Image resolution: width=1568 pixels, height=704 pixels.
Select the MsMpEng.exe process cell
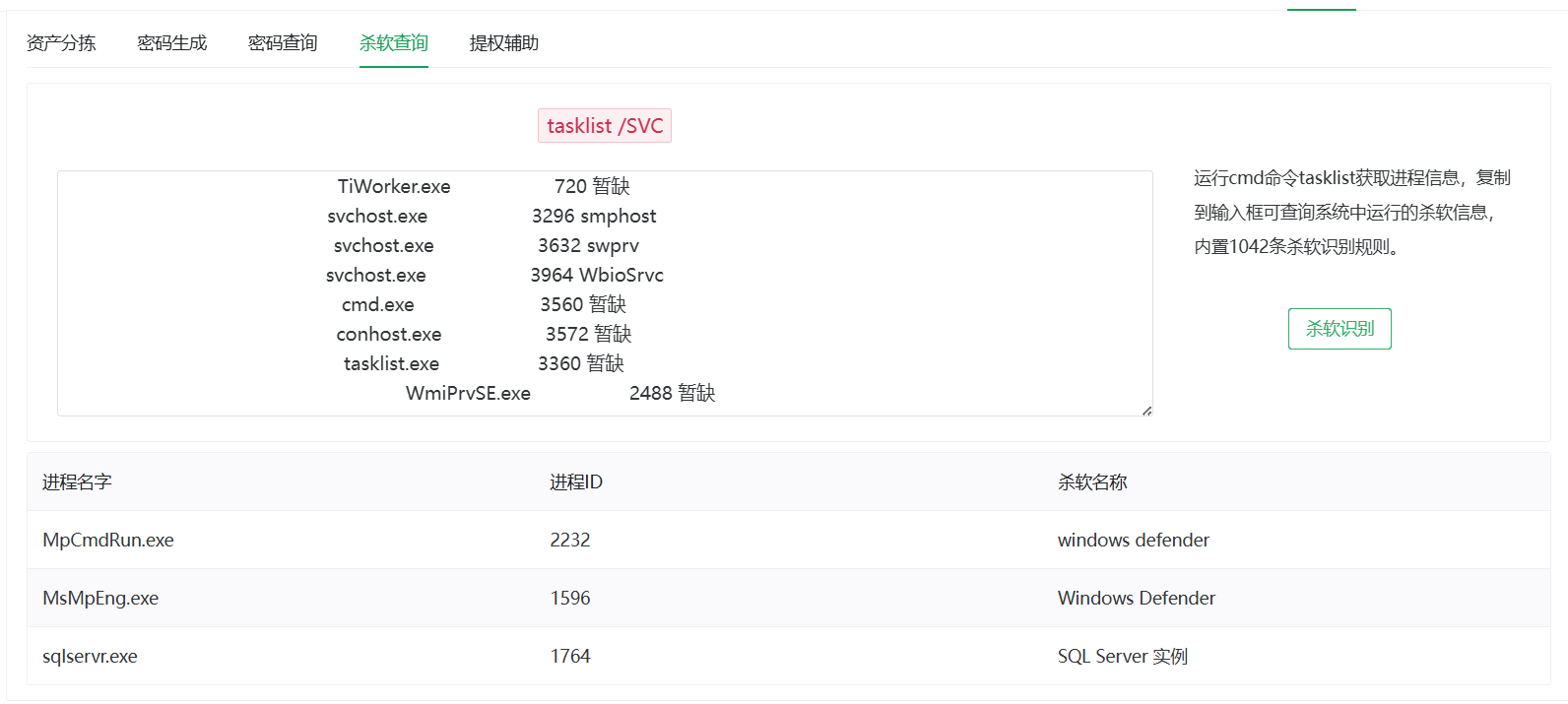click(100, 599)
